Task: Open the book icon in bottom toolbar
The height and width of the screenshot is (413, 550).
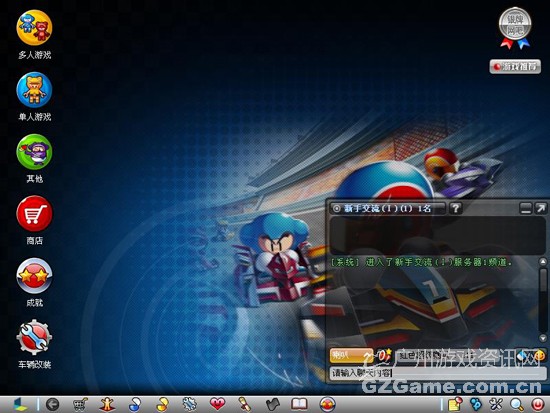Action: point(299,405)
